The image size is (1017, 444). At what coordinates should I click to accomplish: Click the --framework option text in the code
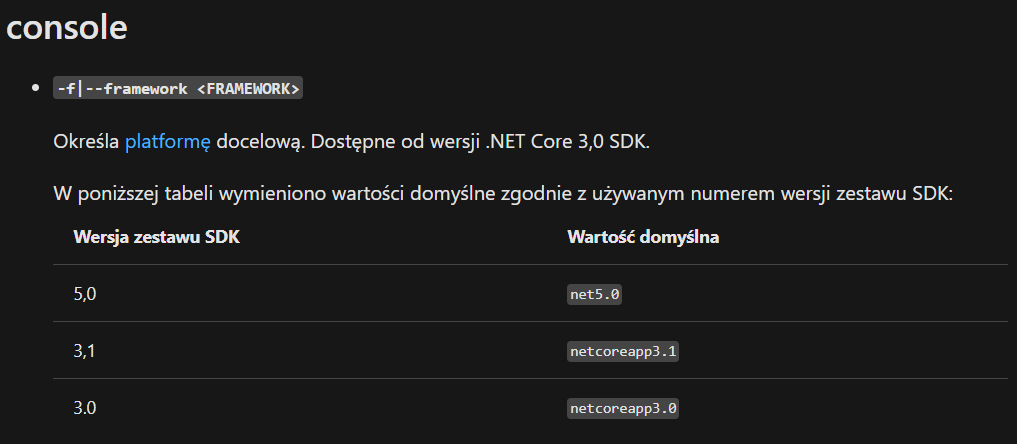(137, 88)
